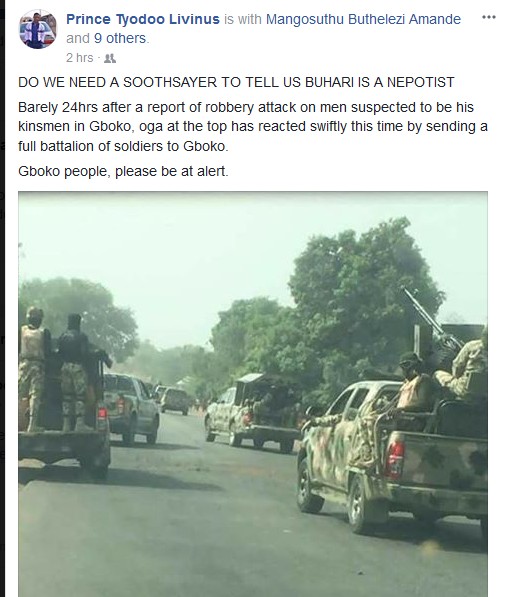Visit Mangosuthu Buthelezi Amande's tagged profile
This screenshot has width=505, height=597.
pyautogui.click(x=363, y=19)
